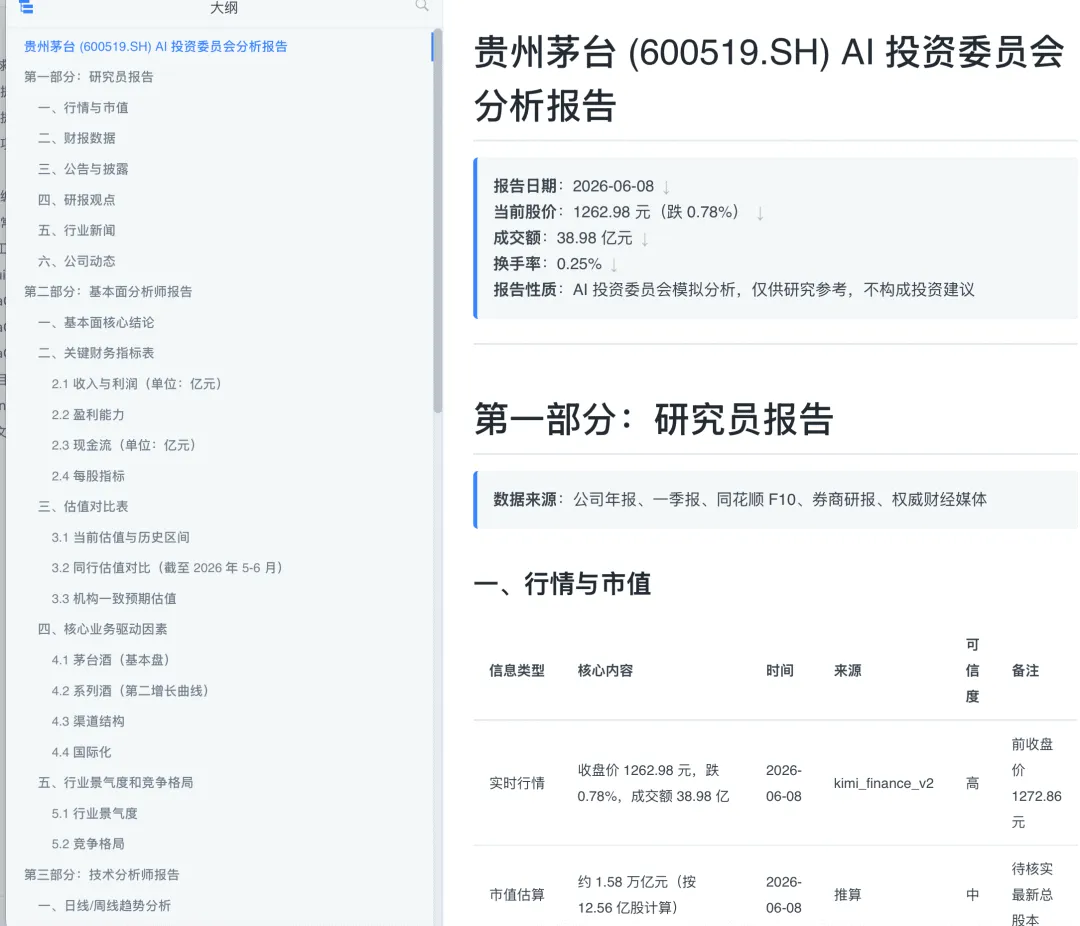Open 4.2 系列酒（第二增长曲线） entry

130,690
